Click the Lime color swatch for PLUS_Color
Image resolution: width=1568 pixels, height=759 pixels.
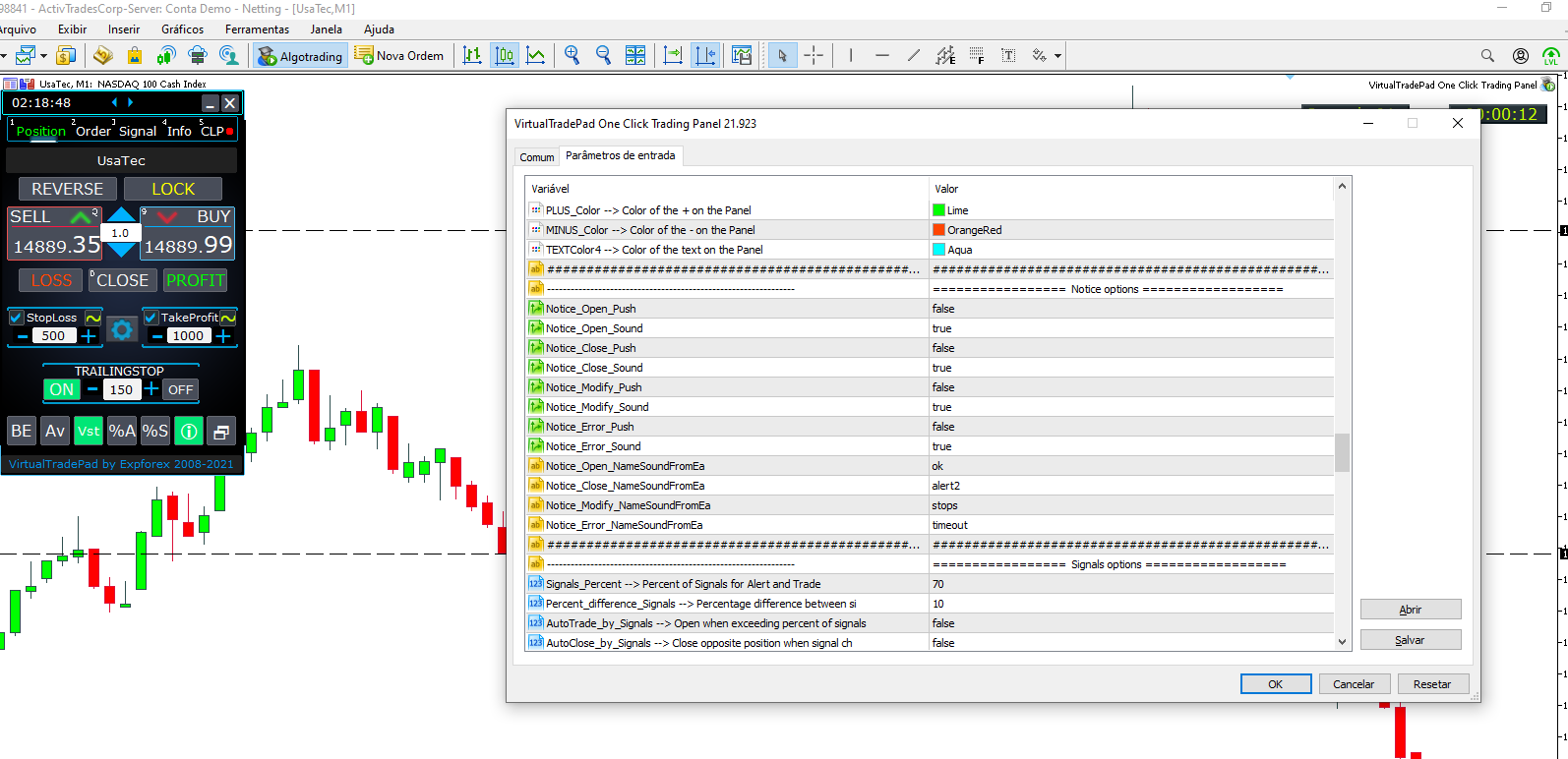point(938,210)
